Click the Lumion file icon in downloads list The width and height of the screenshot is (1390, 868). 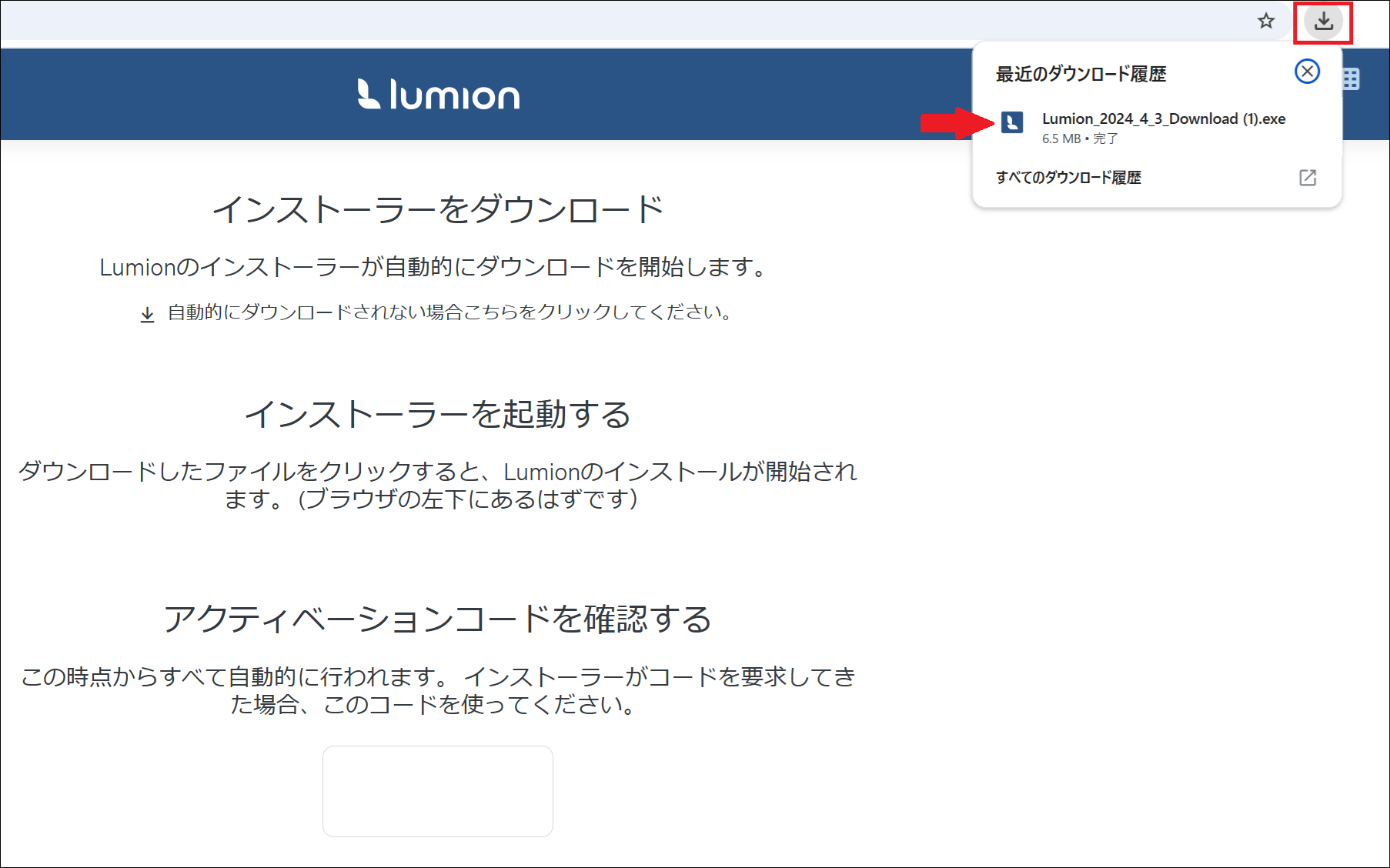pos(1011,122)
